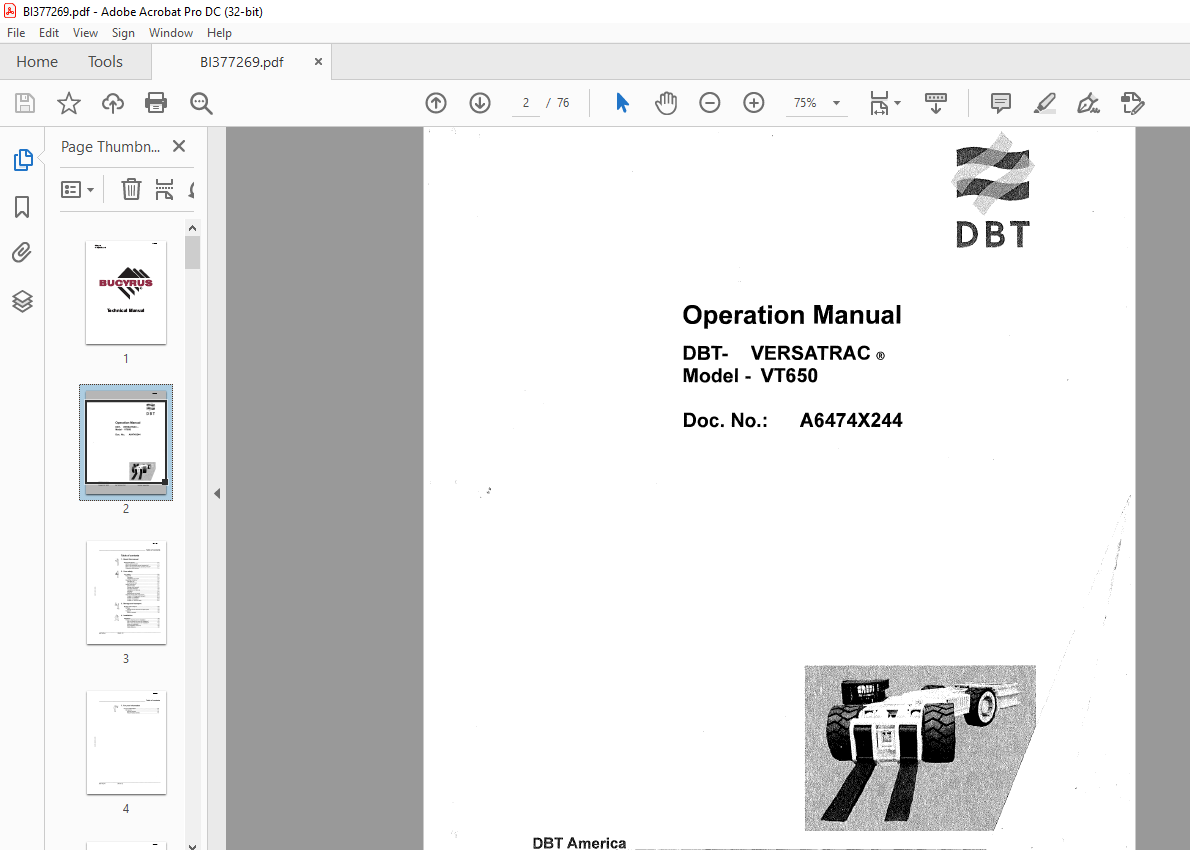Collapse the navigation pane with the divider arrow
Image resolution: width=1190 pixels, height=850 pixels.
[x=217, y=493]
